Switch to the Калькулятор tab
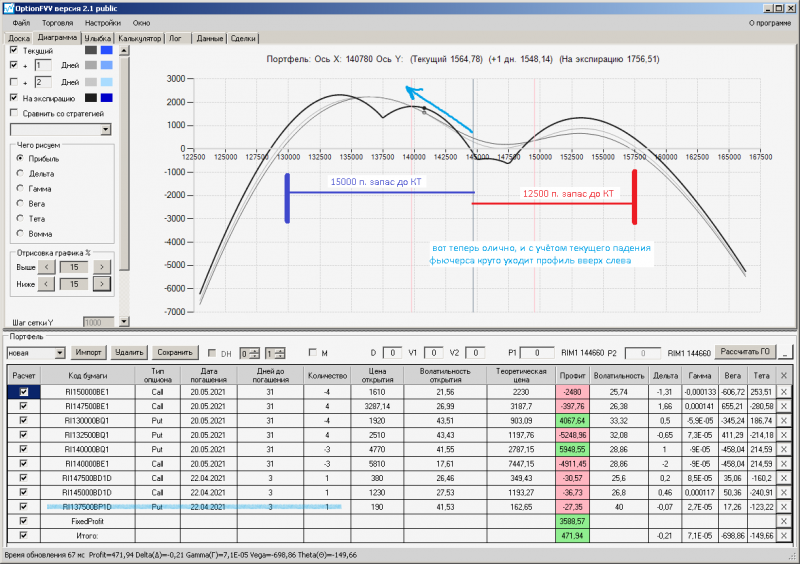This screenshot has height=564, width=800. coord(139,38)
